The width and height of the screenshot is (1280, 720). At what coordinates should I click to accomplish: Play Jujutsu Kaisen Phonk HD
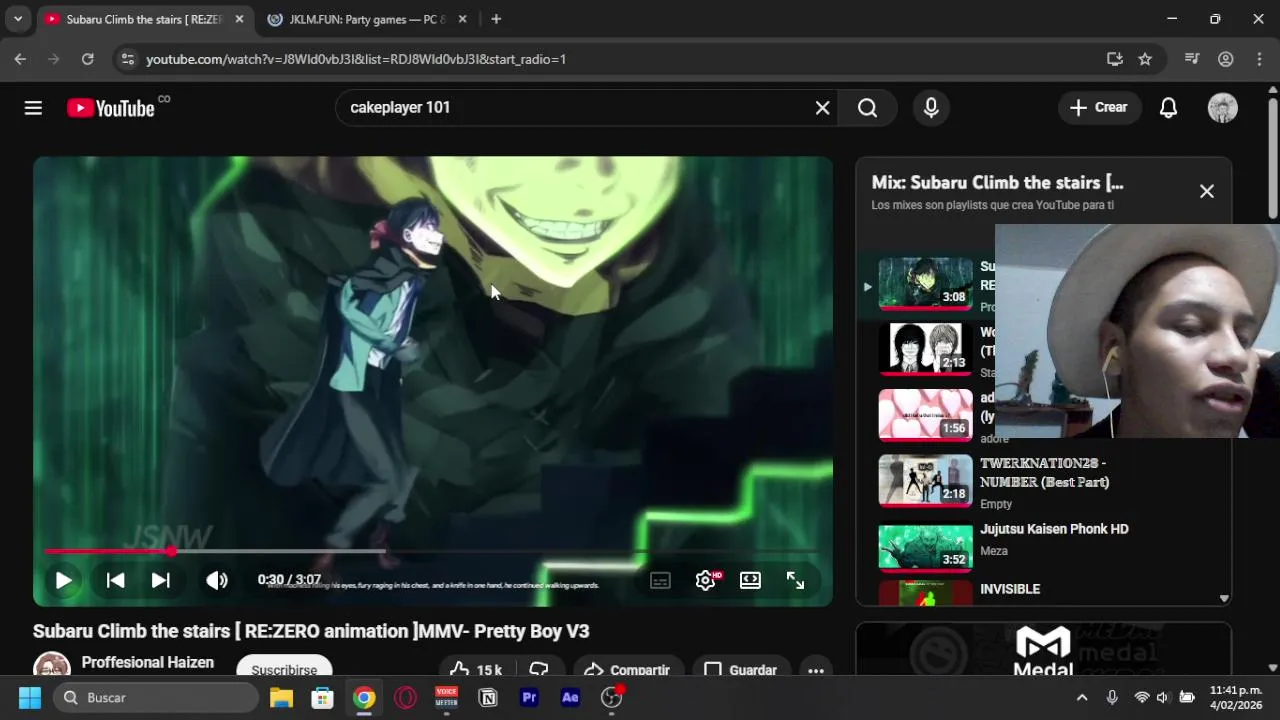click(1054, 529)
